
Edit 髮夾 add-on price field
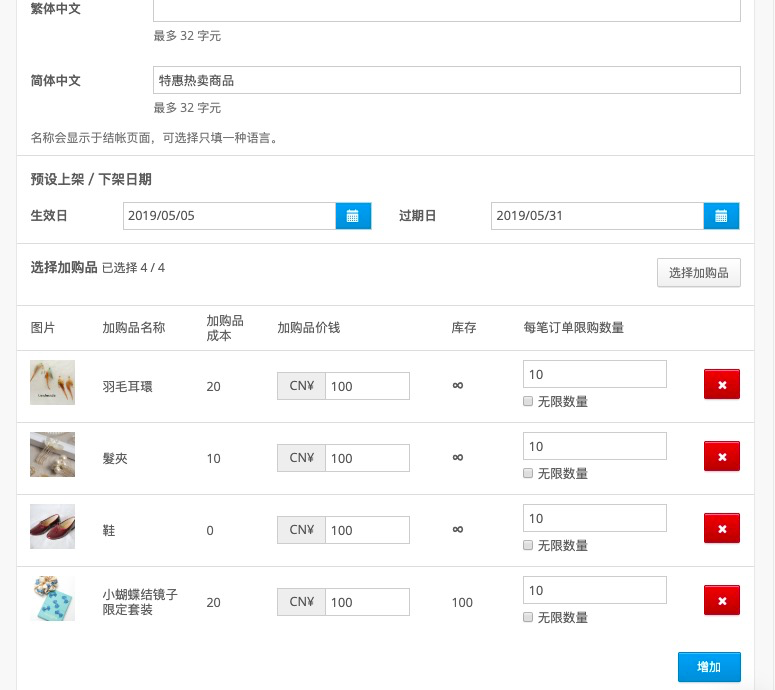click(x=367, y=458)
